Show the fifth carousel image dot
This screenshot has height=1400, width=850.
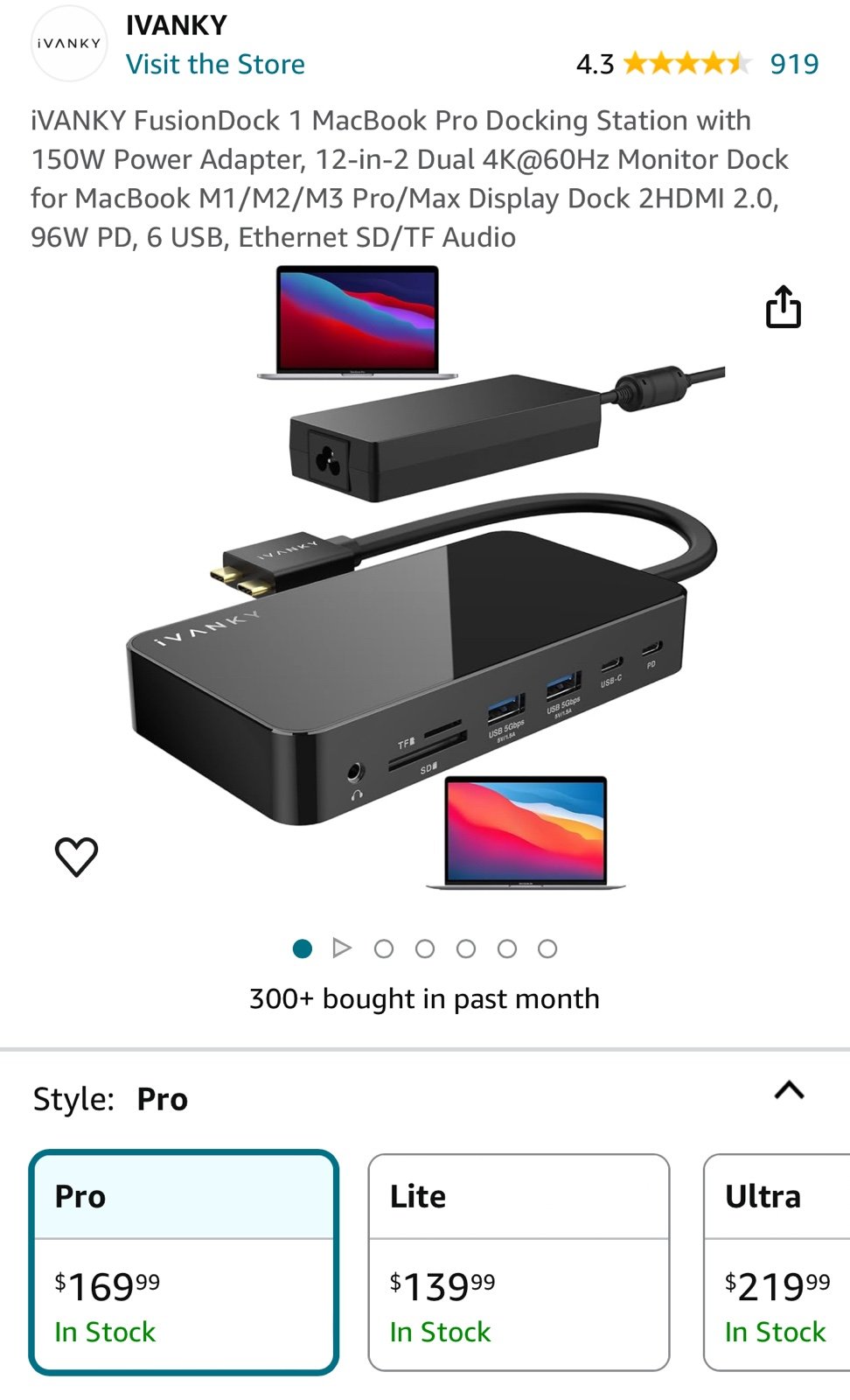(507, 948)
